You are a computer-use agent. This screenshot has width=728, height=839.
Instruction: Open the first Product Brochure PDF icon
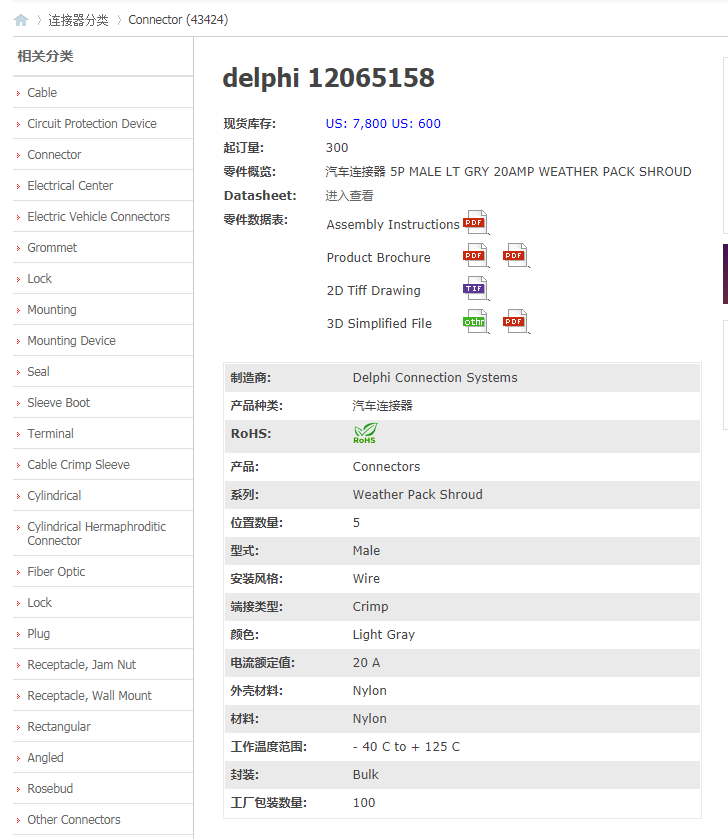[x=476, y=255]
